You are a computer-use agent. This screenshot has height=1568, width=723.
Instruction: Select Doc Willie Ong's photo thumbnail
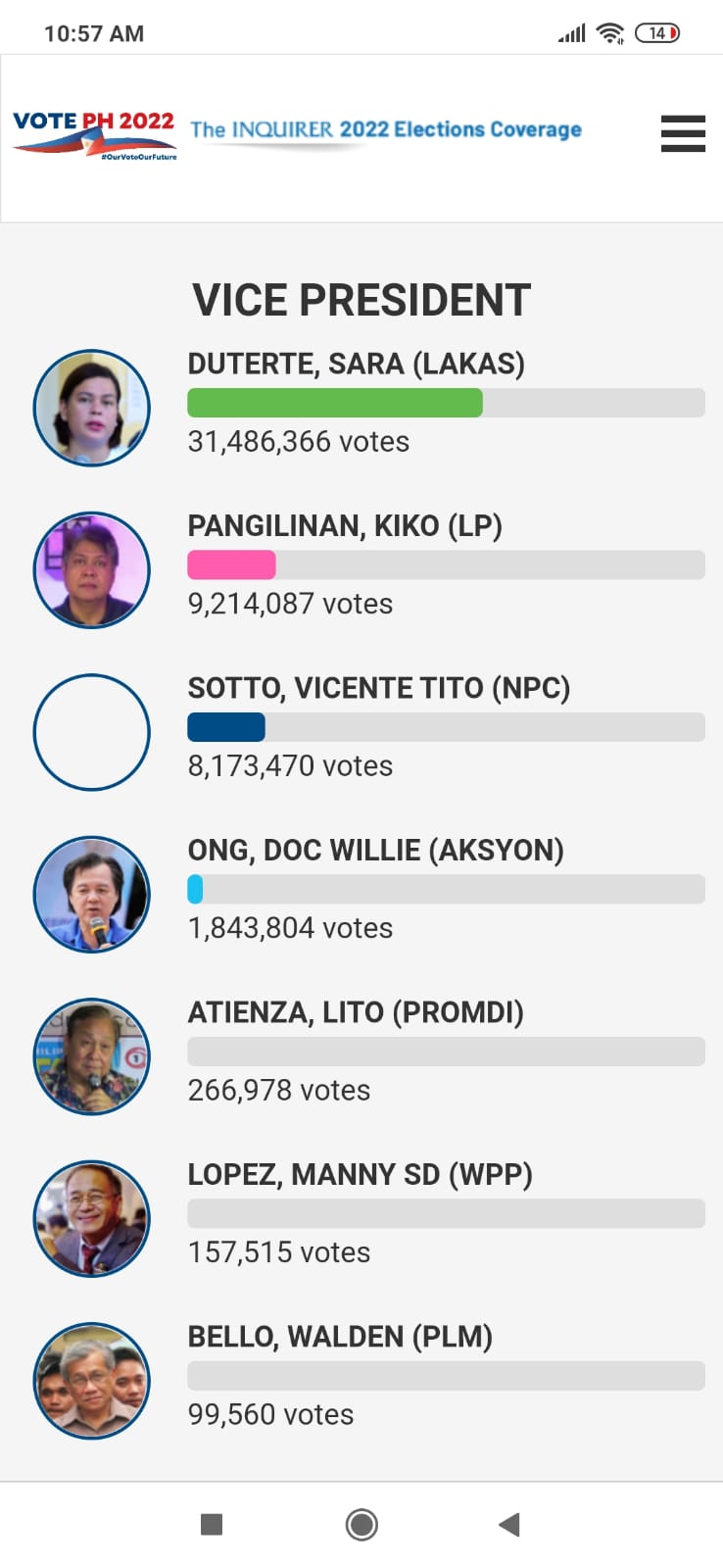(x=92, y=894)
